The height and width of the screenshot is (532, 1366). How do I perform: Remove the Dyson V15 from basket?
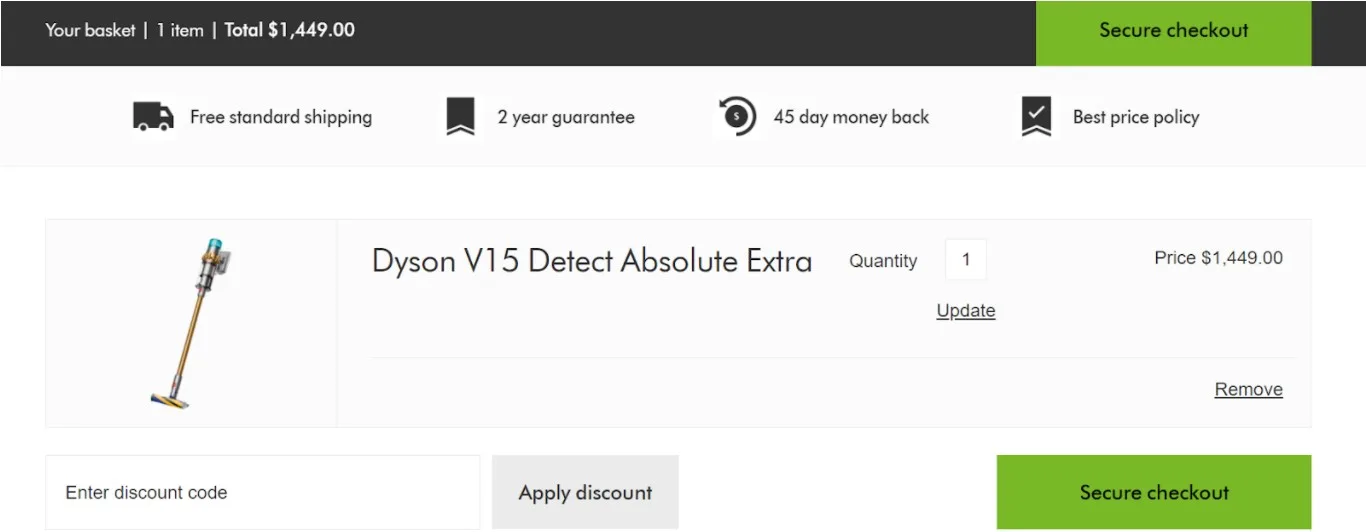pos(1248,390)
